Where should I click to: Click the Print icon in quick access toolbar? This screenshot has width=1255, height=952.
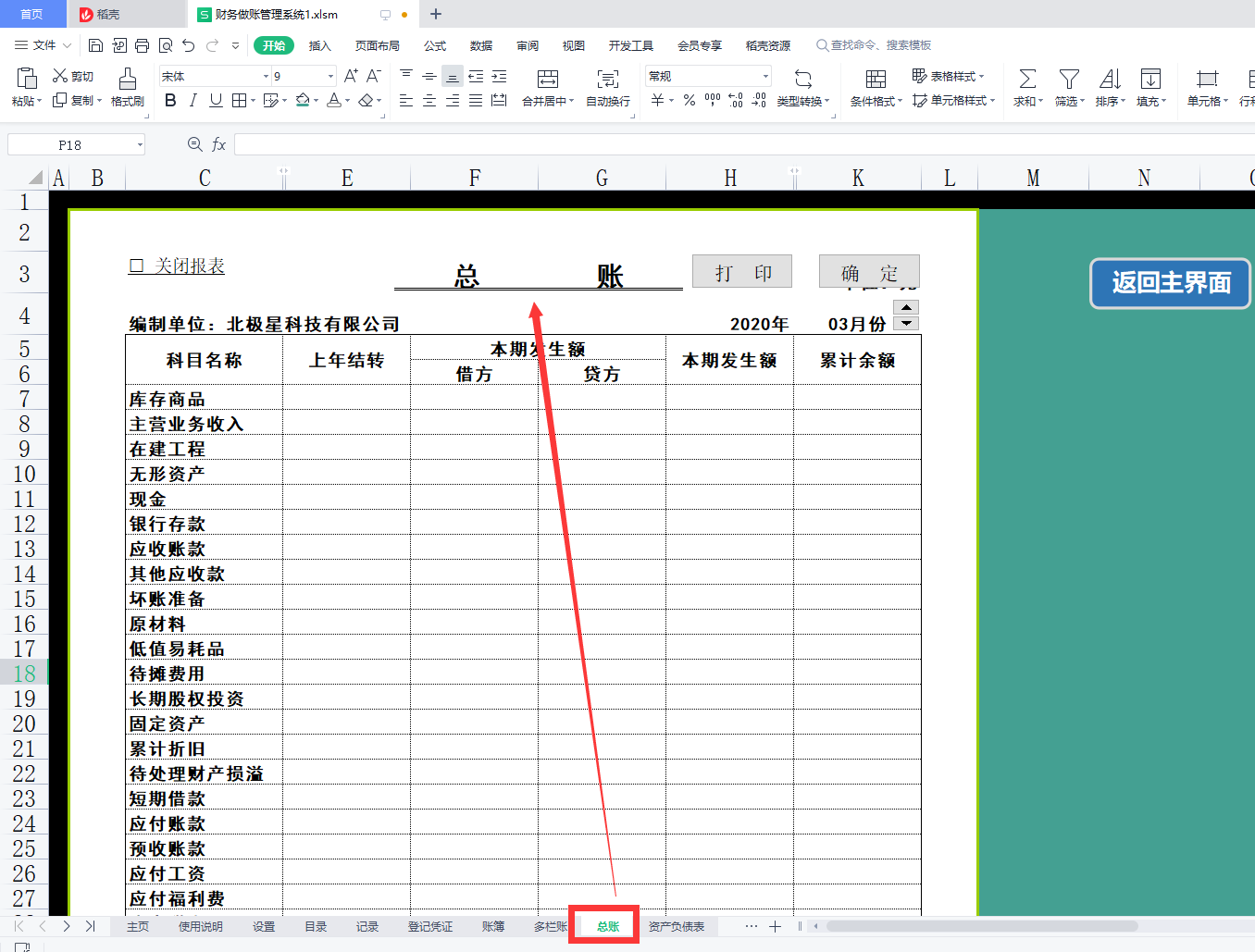pyautogui.click(x=142, y=45)
